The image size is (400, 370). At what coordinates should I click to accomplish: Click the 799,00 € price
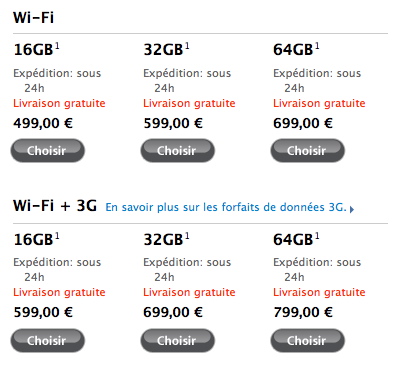(x=303, y=312)
